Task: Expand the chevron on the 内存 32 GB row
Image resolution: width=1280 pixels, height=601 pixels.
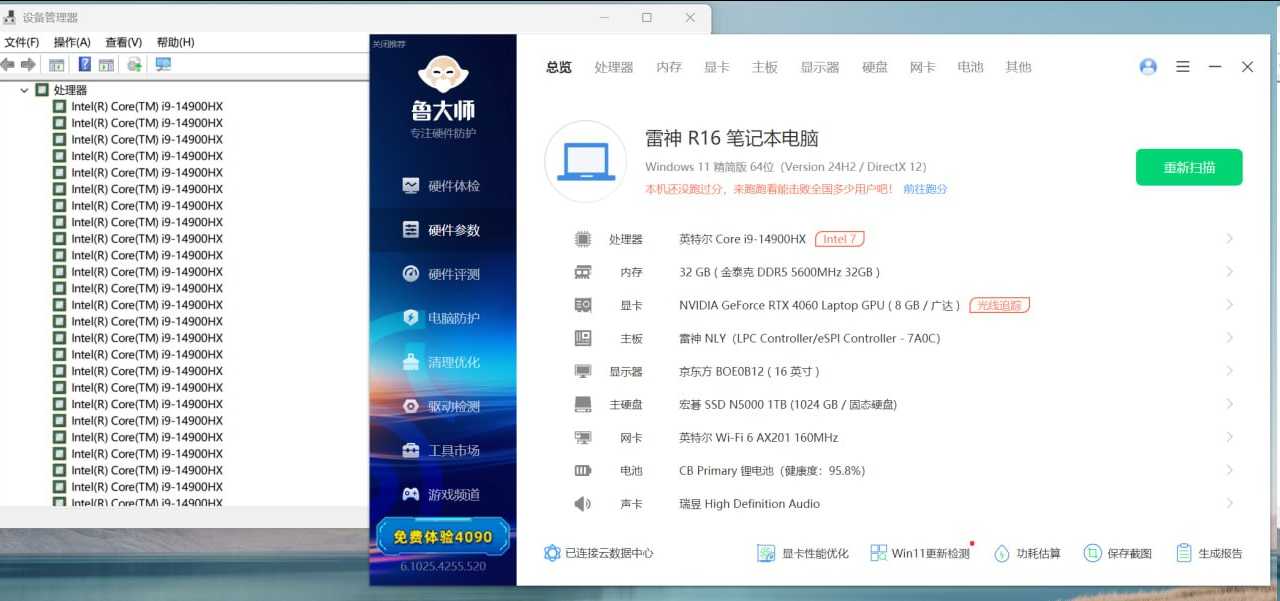Action: coord(1229,272)
